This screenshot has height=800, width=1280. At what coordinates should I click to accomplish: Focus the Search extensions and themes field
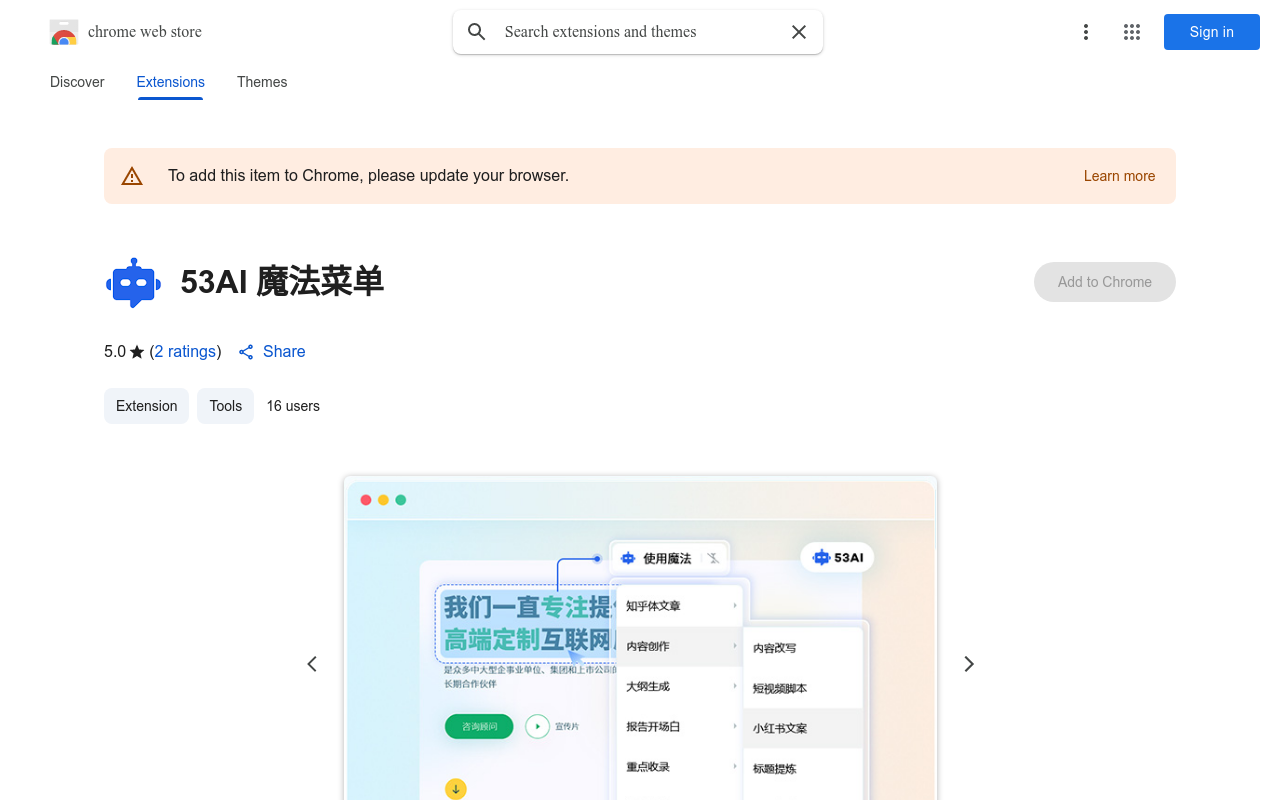click(638, 32)
